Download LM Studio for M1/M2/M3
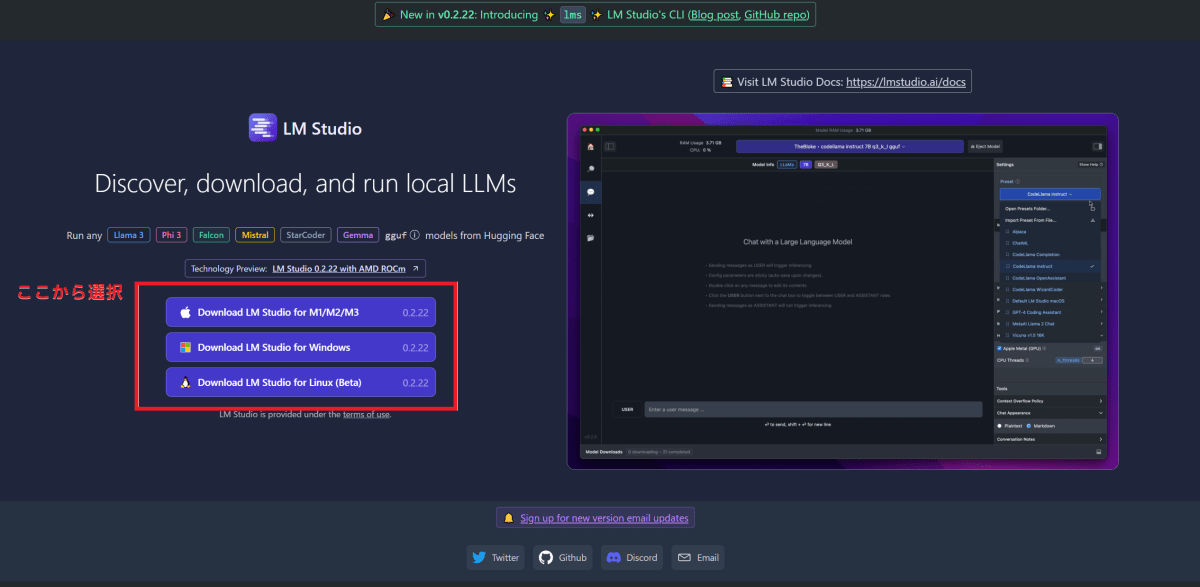The image size is (1200, 587). coord(301,313)
